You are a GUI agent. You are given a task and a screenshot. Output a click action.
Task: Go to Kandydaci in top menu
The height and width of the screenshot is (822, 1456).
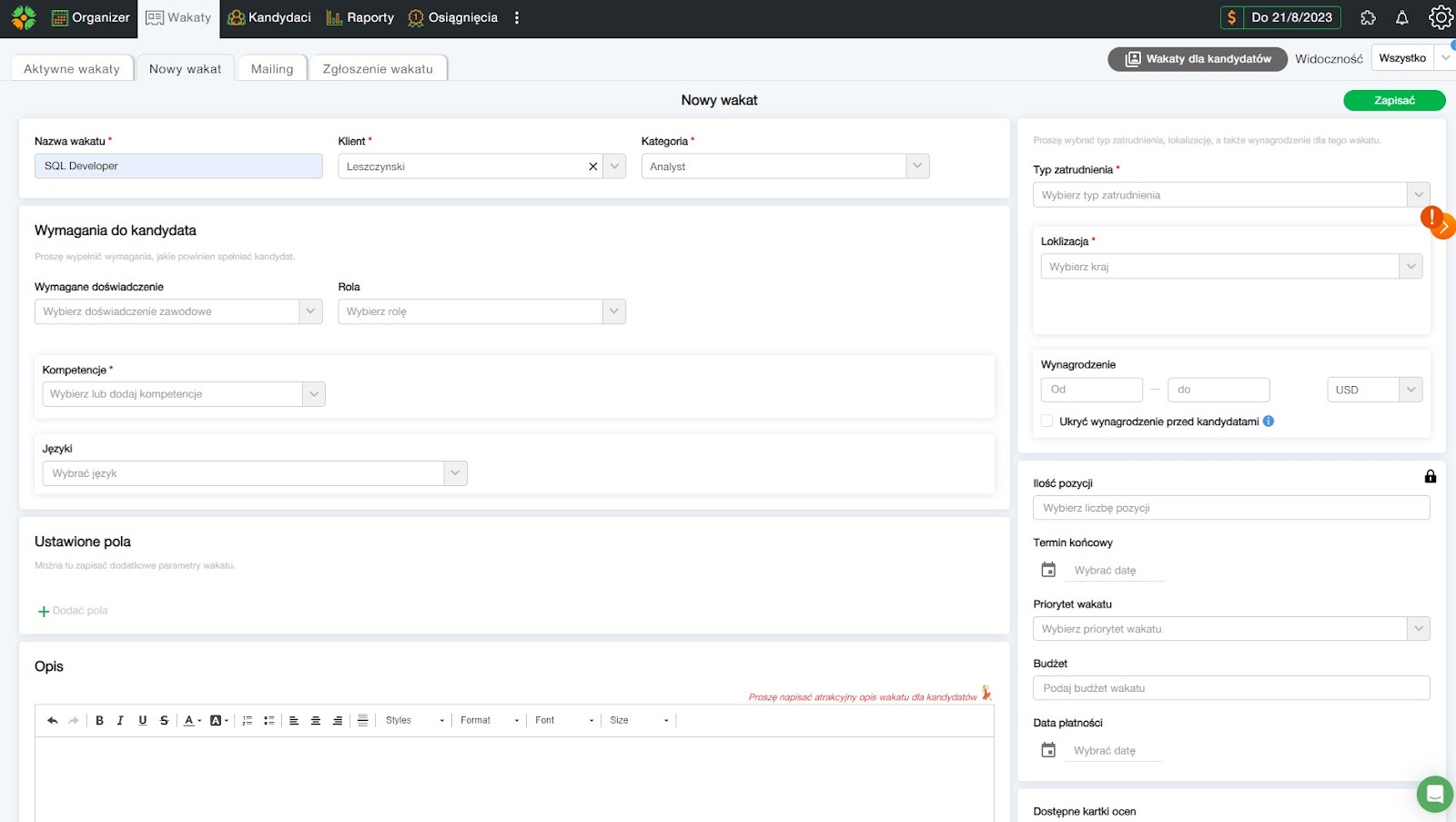point(269,17)
